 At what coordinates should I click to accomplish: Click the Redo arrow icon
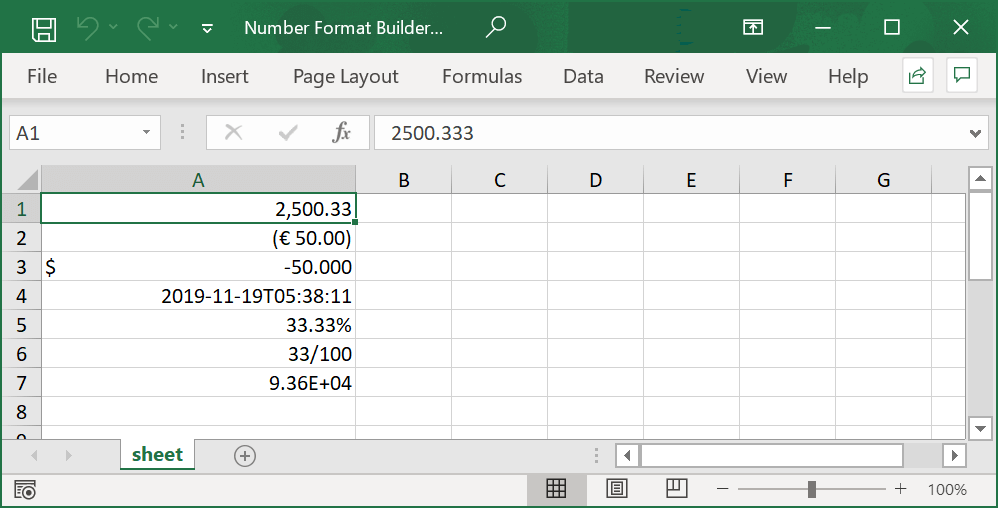tap(148, 28)
